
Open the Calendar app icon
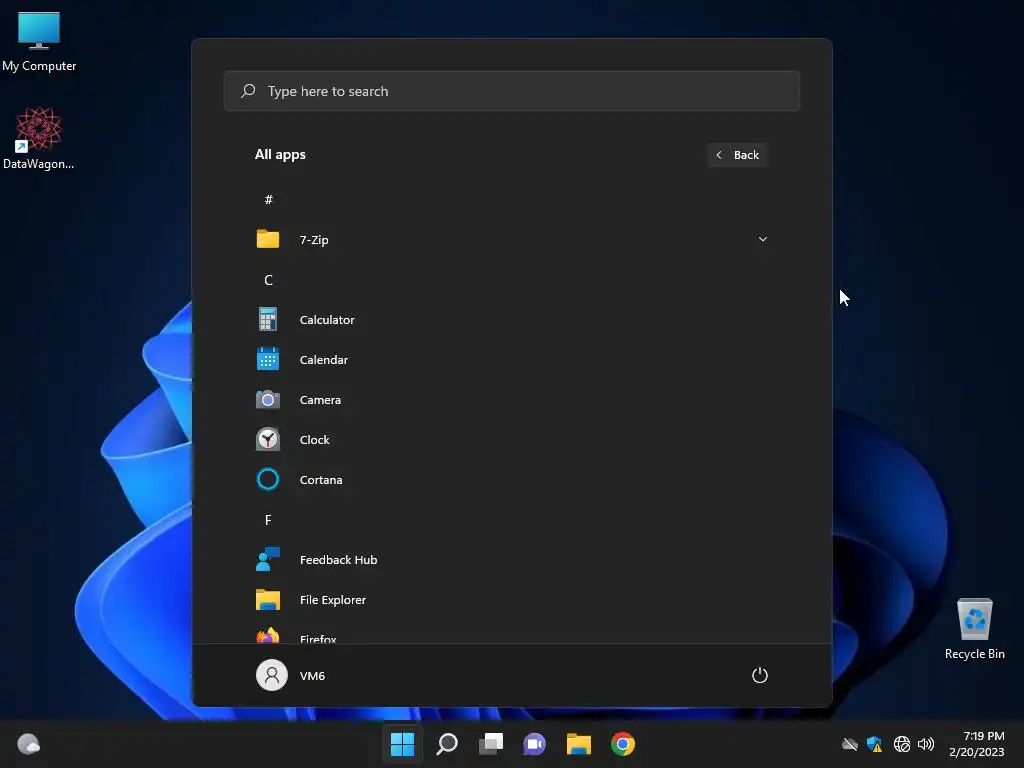click(x=268, y=359)
